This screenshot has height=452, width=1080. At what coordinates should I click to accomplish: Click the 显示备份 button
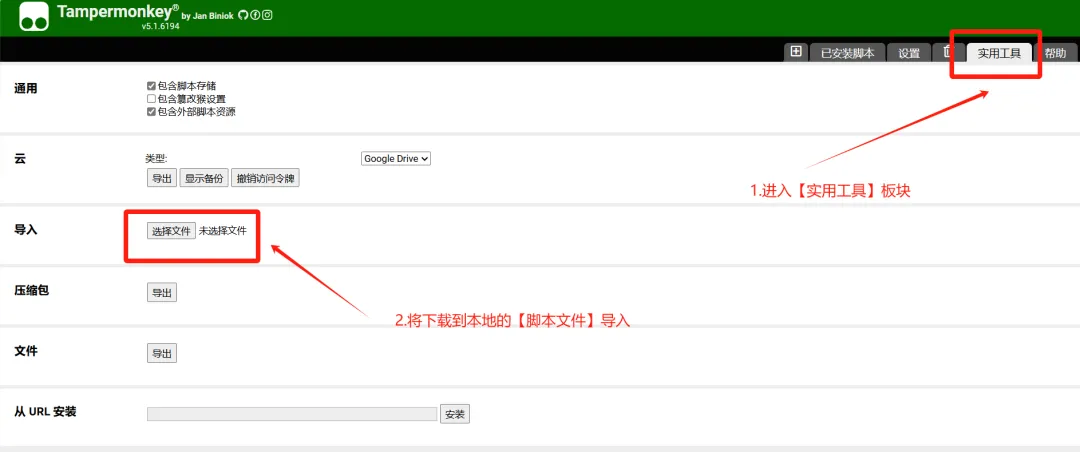204,178
